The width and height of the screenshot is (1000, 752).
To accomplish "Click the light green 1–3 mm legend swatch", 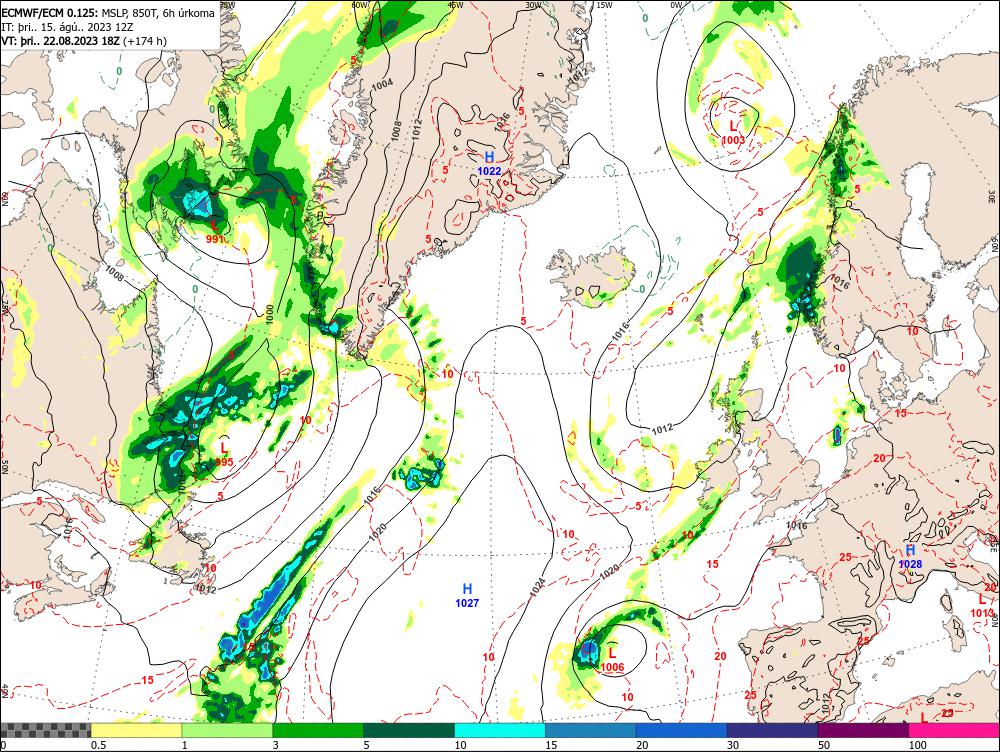I will point(227,730).
